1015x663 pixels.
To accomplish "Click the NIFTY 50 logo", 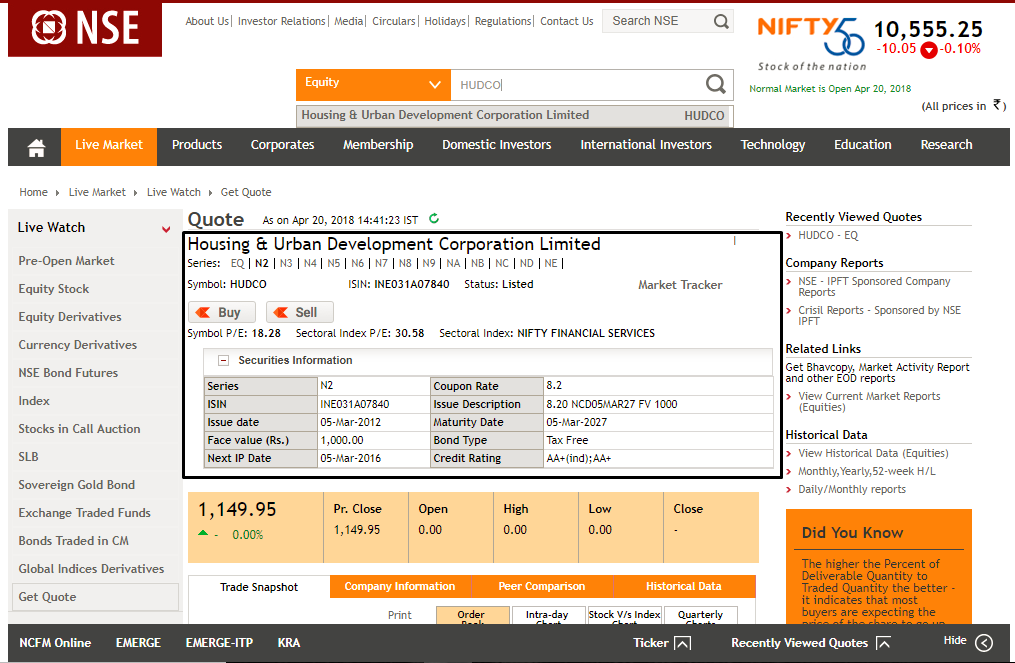I will coord(812,43).
